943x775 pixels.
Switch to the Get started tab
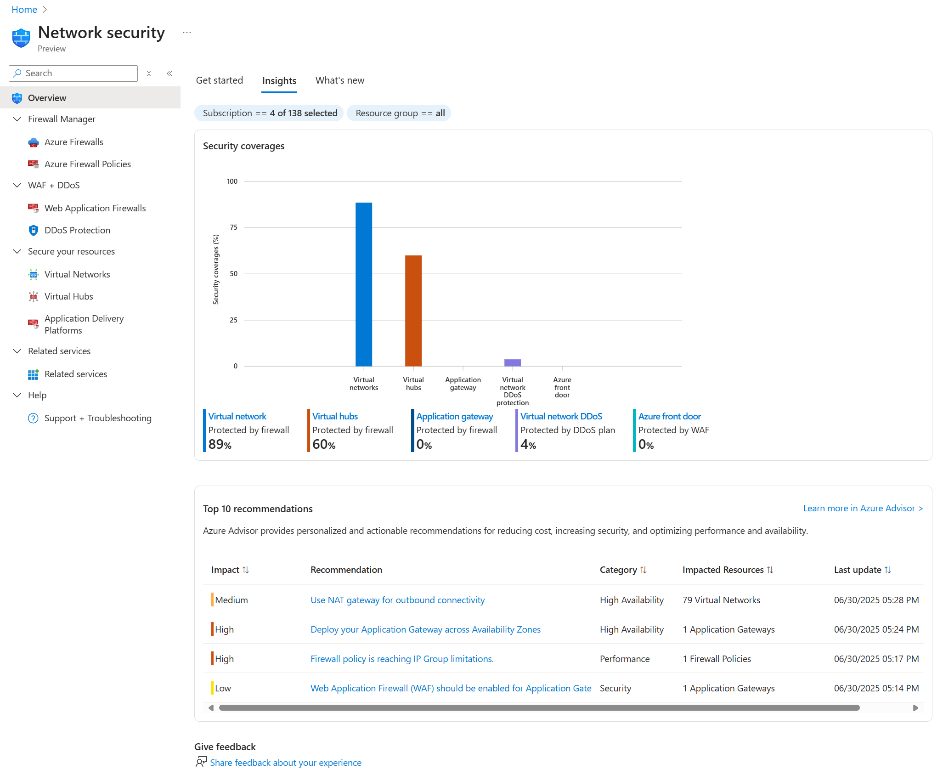(x=220, y=81)
